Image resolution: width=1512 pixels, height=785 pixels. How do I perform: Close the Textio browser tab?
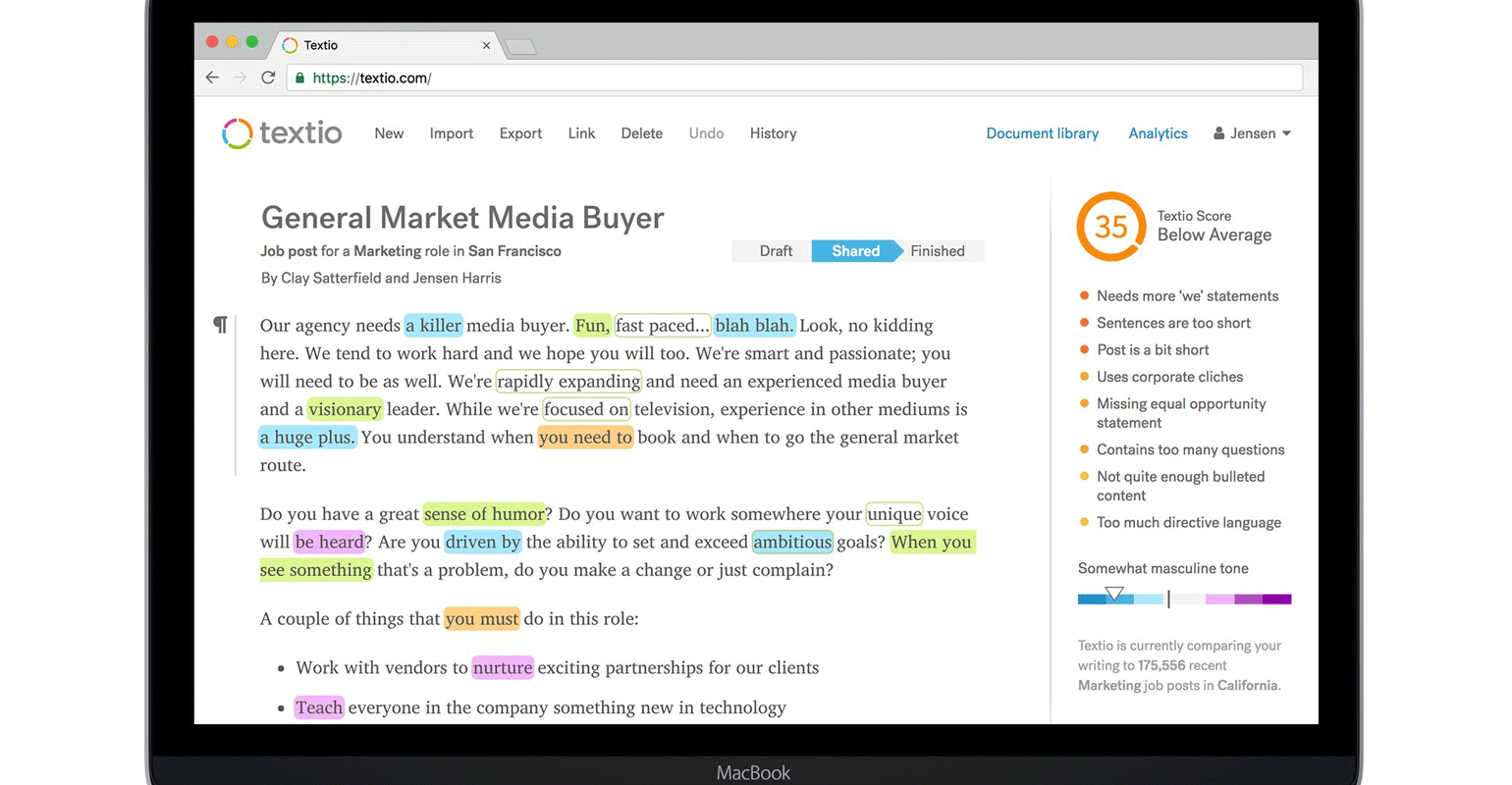pos(486,45)
